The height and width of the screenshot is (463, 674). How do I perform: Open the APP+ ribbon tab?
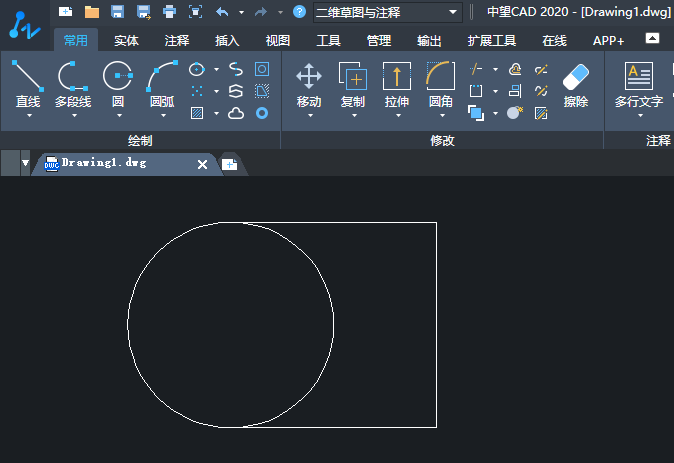point(608,41)
